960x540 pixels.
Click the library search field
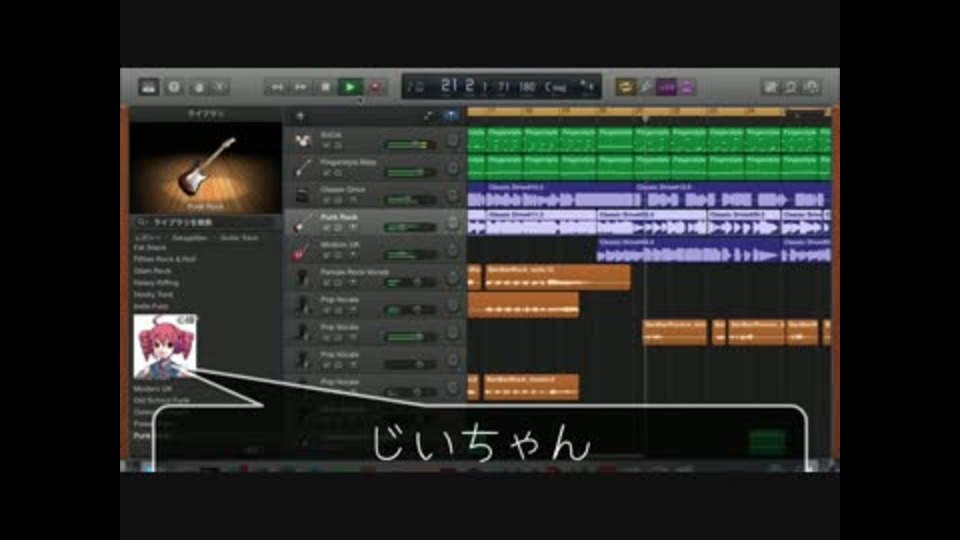point(205,222)
